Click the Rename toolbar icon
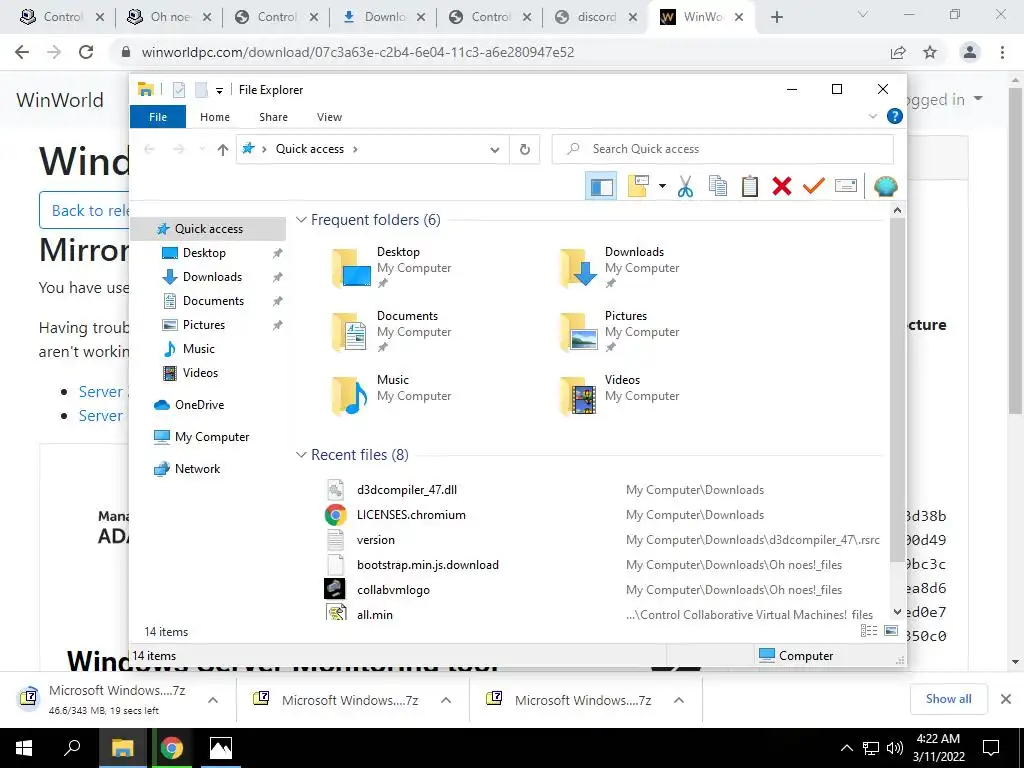Viewport: 1024px width, 768px height. click(x=846, y=187)
